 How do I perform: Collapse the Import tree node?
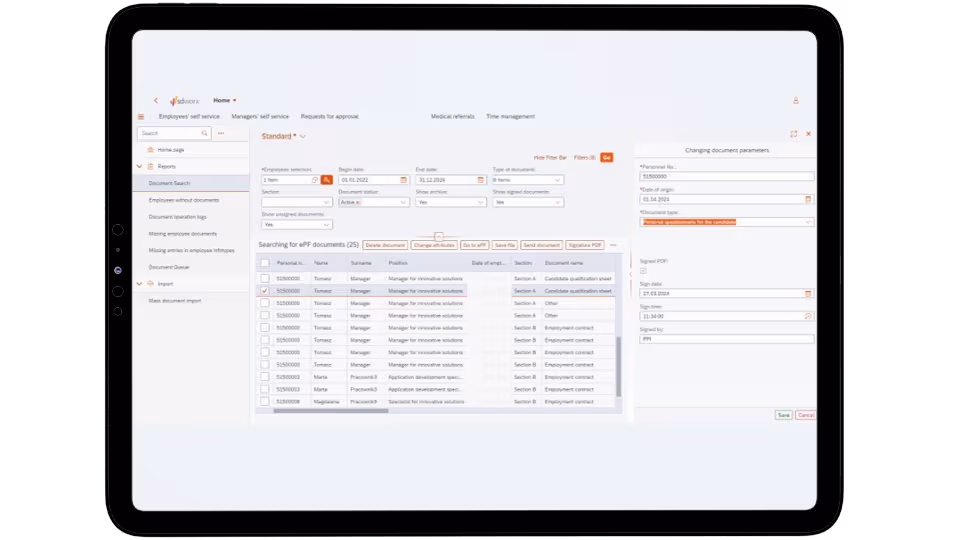[x=140, y=284]
